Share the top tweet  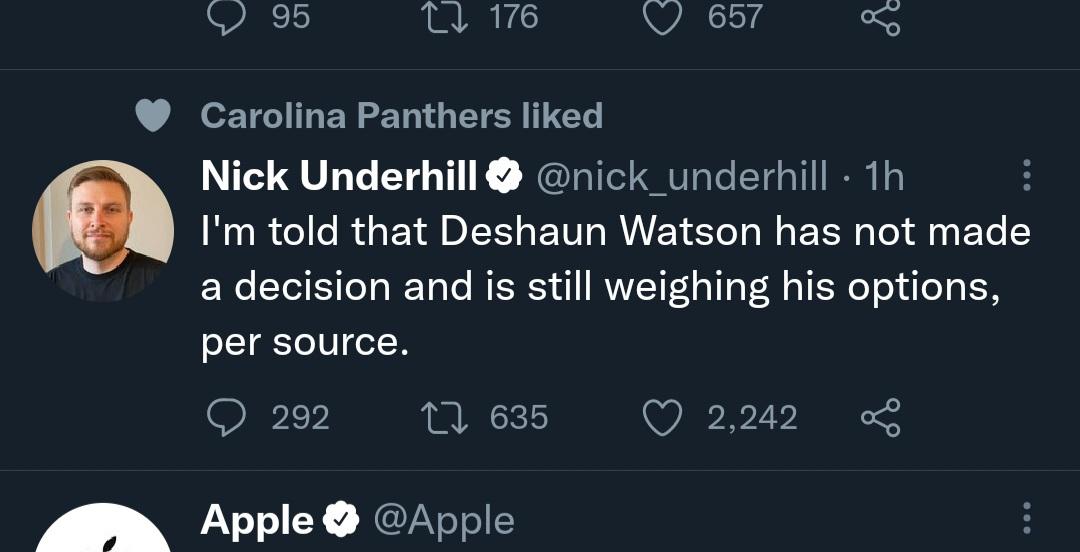point(880,17)
